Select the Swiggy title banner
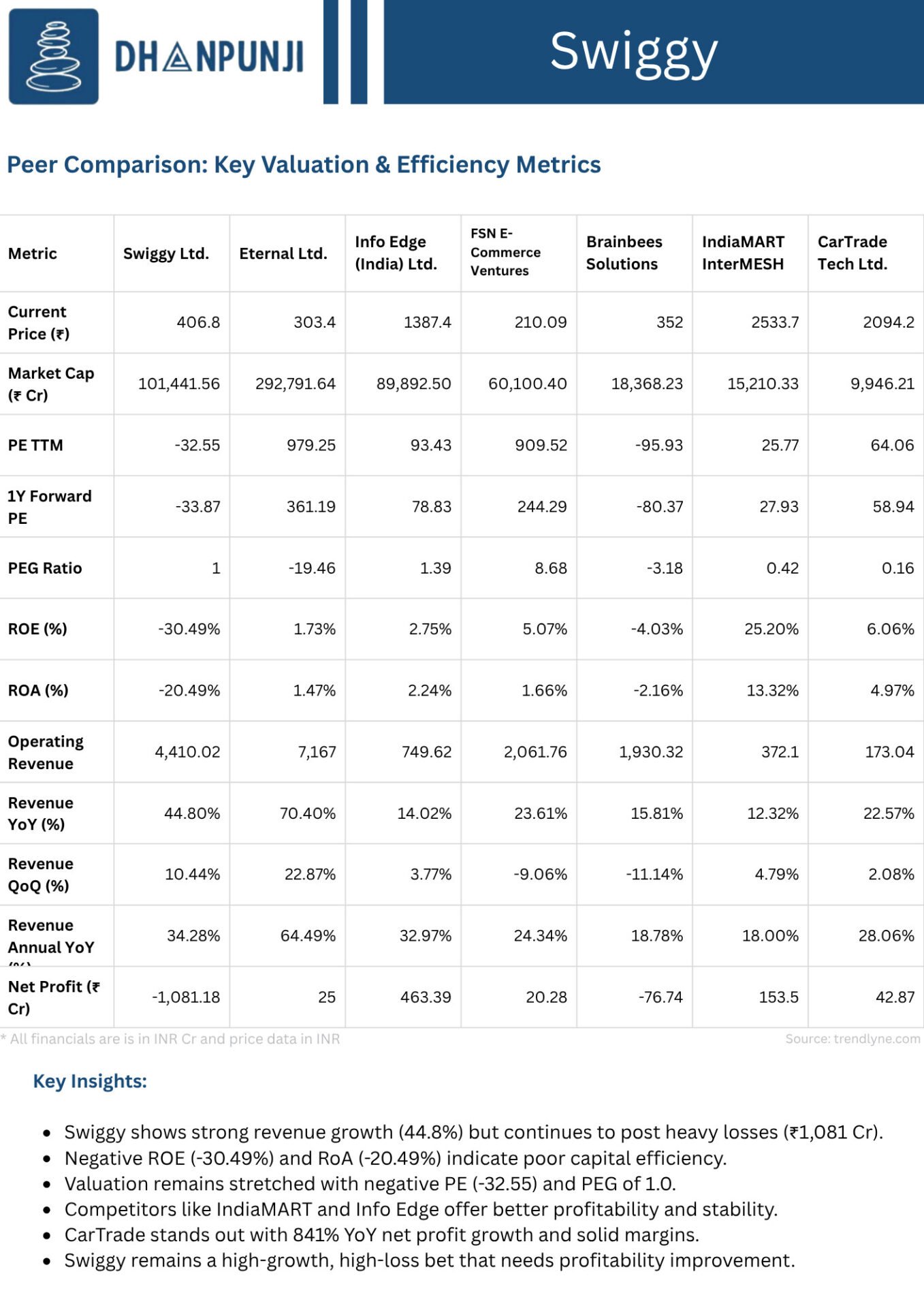 [x=653, y=52]
